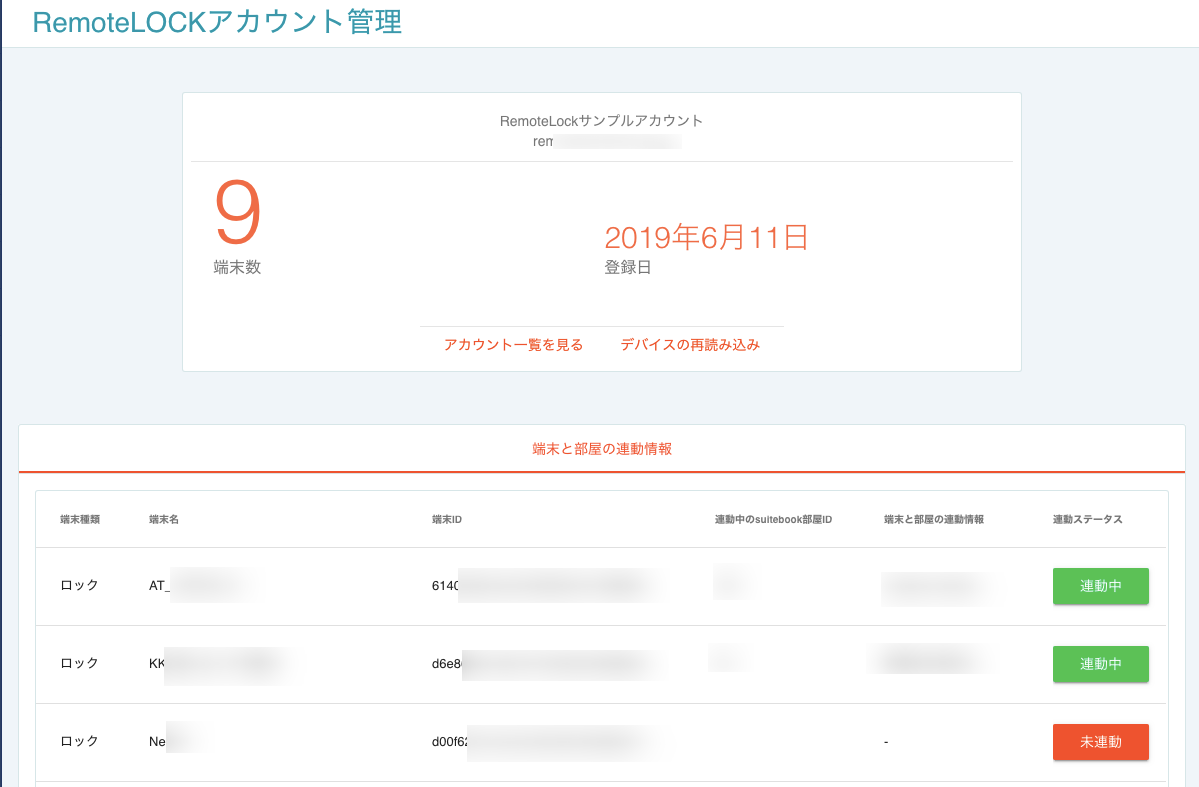
Task: Open the アカウント一覧を見る link
Action: 513,345
